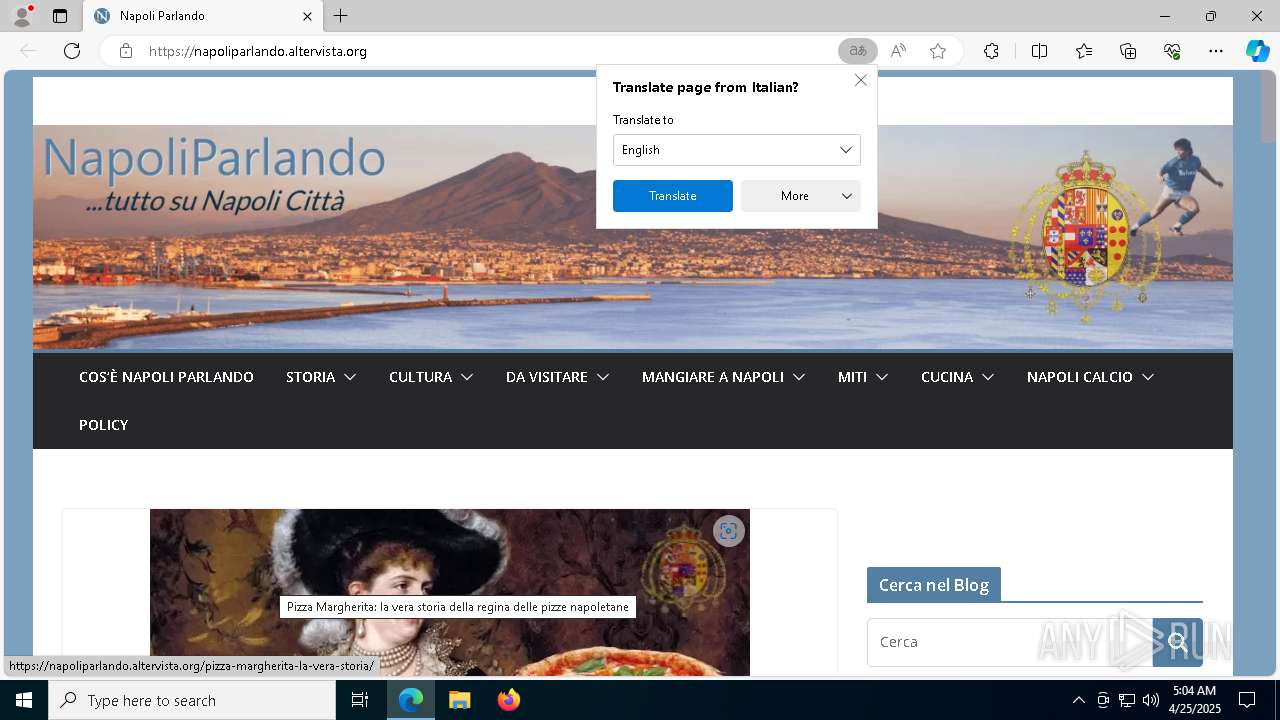
Task: Open Task View on taskbar
Action: pos(360,700)
